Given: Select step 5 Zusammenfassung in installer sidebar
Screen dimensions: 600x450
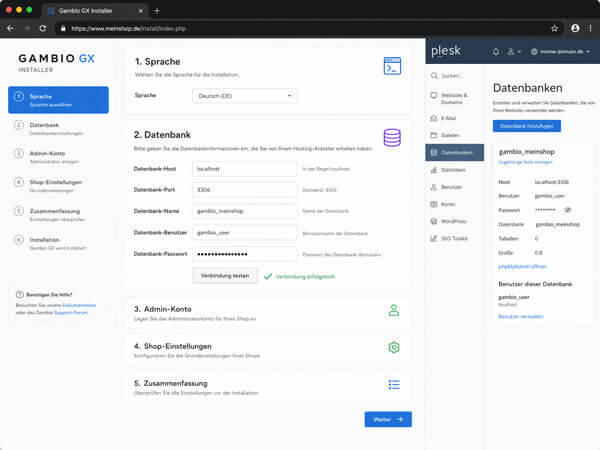Looking at the screenshot, I should click(58, 215).
